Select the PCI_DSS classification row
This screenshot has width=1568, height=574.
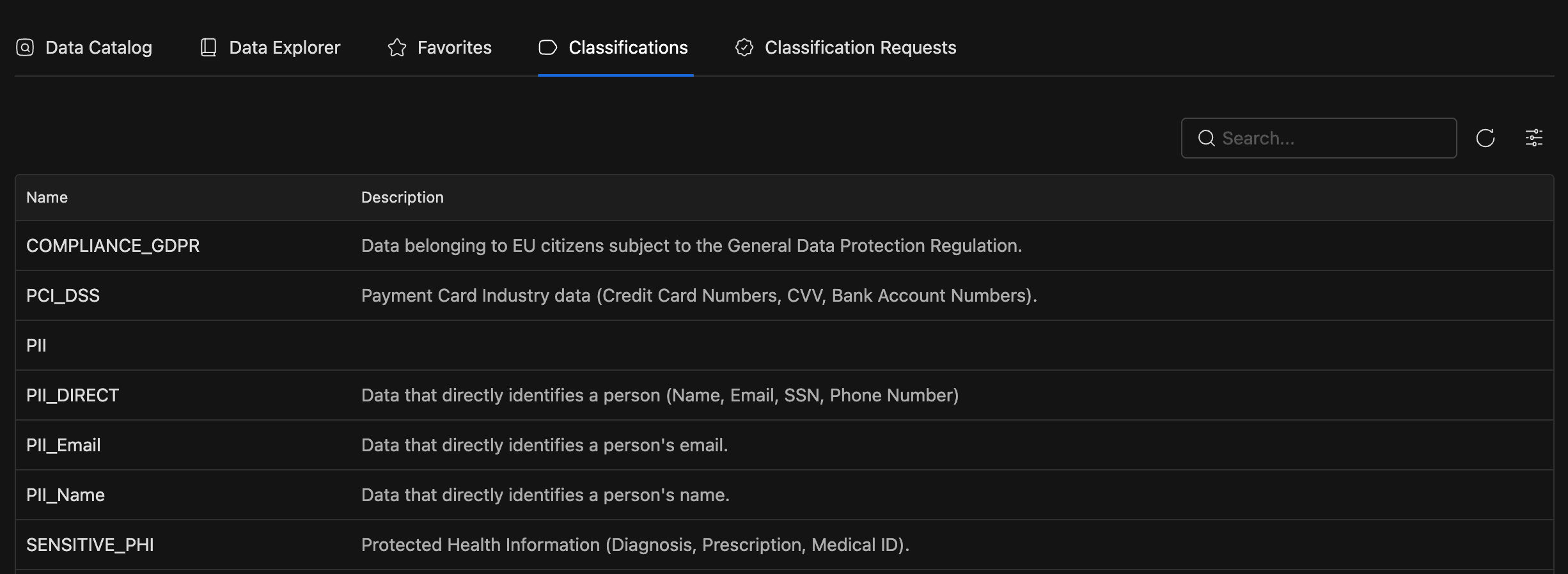(x=63, y=296)
